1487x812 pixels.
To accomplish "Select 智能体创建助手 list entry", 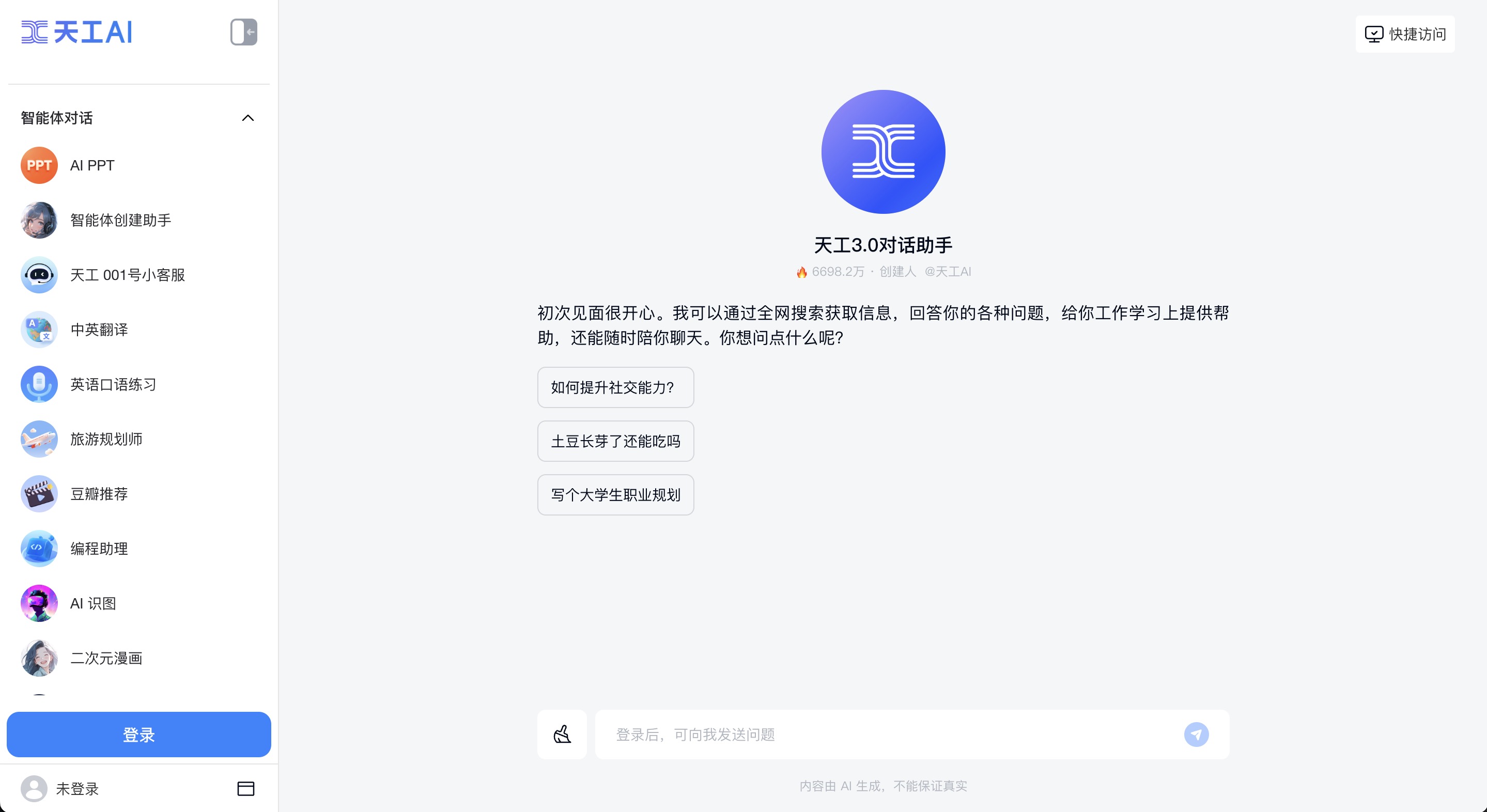I will click(x=138, y=220).
